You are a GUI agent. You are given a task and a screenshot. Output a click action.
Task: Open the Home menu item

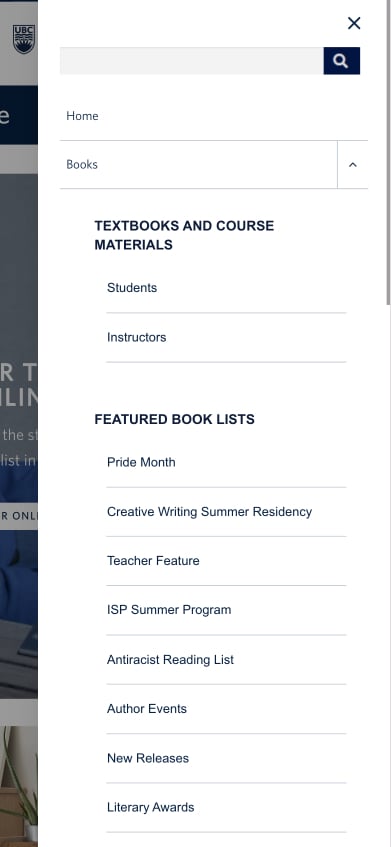point(214,116)
